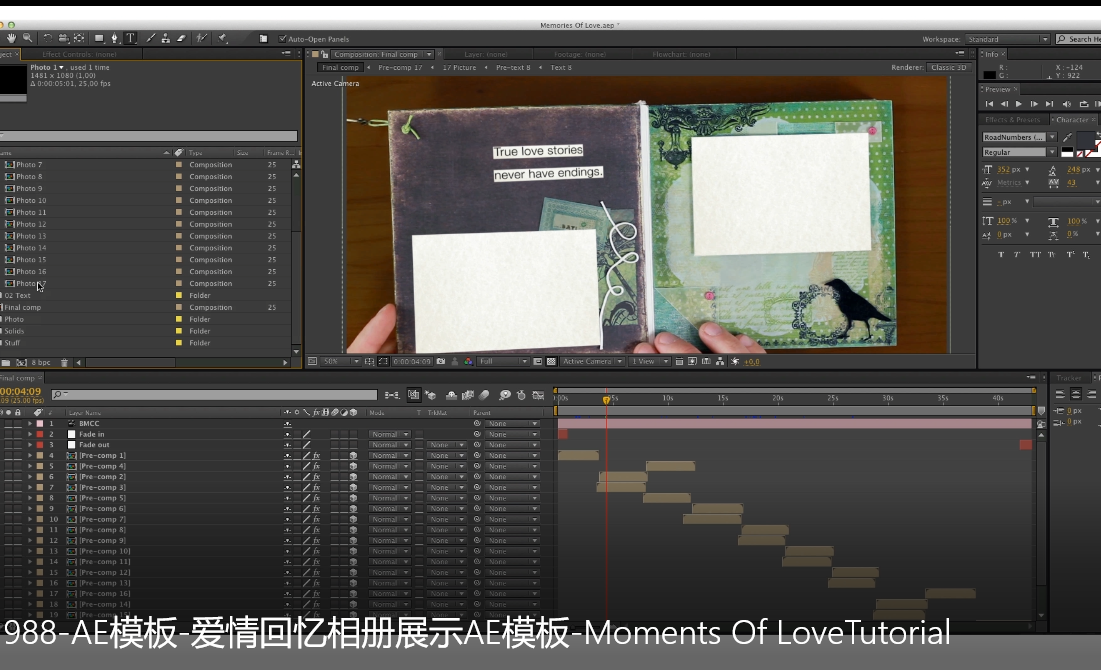This screenshot has height=670, width=1101.
Task: Switch to the Flowchart (none) tab
Action: pos(681,54)
